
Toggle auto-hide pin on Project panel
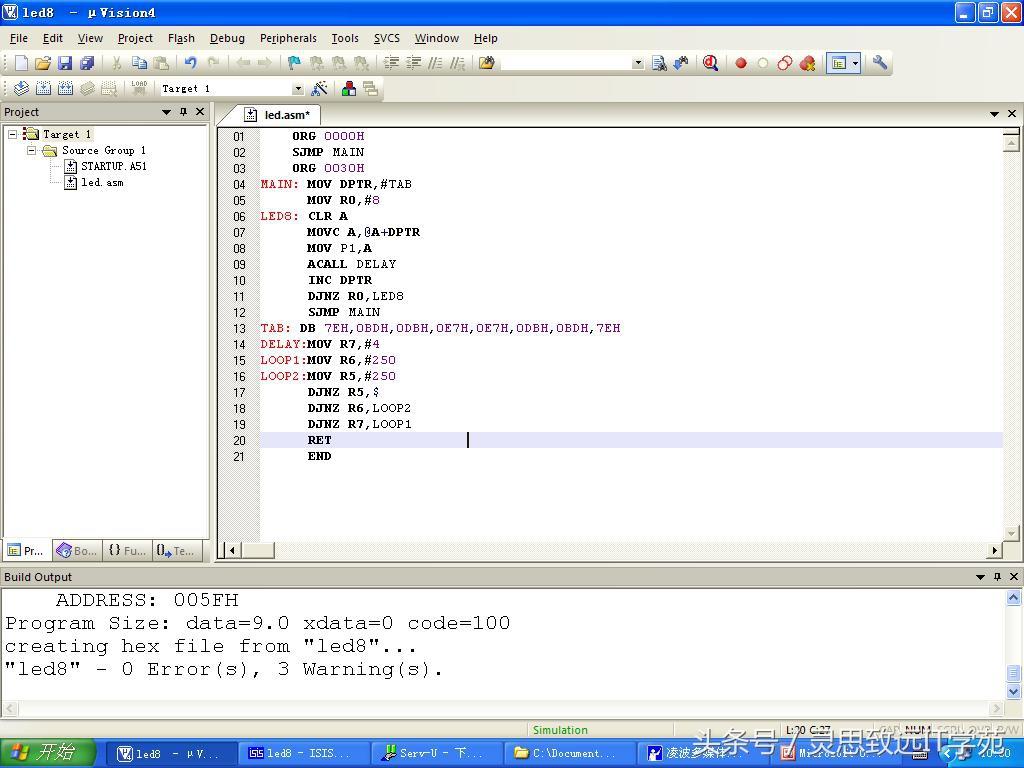[183, 112]
